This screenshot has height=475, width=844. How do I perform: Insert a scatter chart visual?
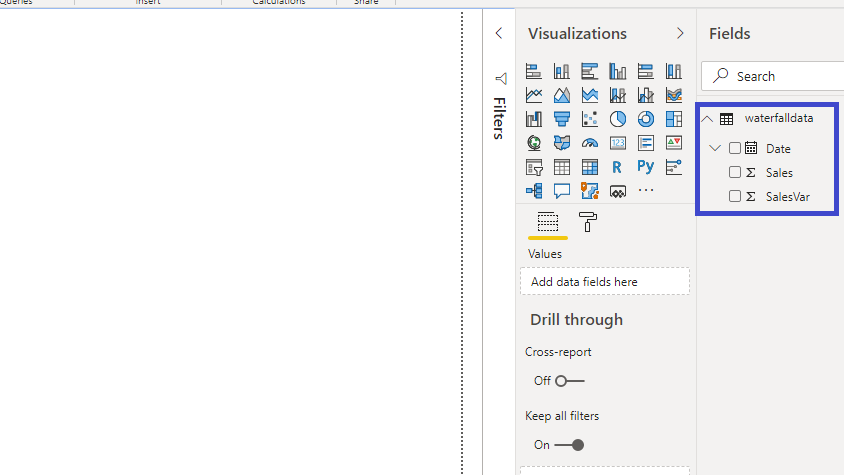[590, 119]
